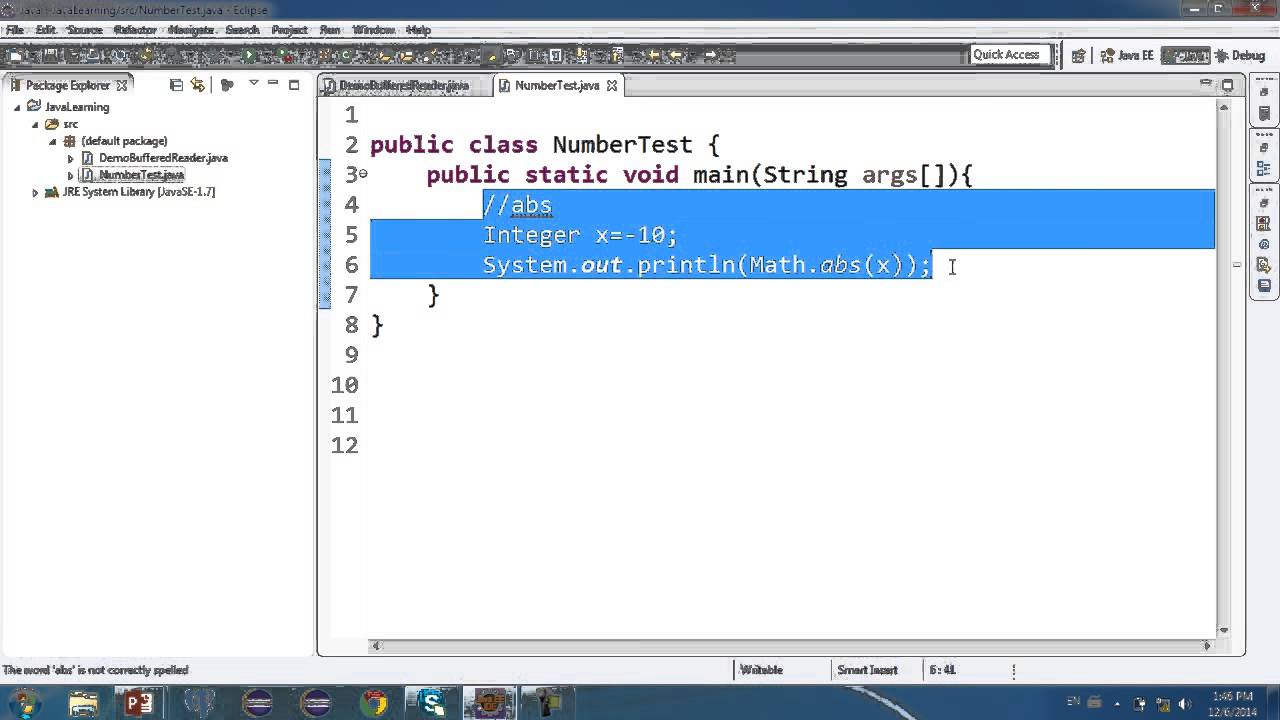Click the Quick Access search field
Viewport: 1280px width, 720px height.
coord(1010,55)
